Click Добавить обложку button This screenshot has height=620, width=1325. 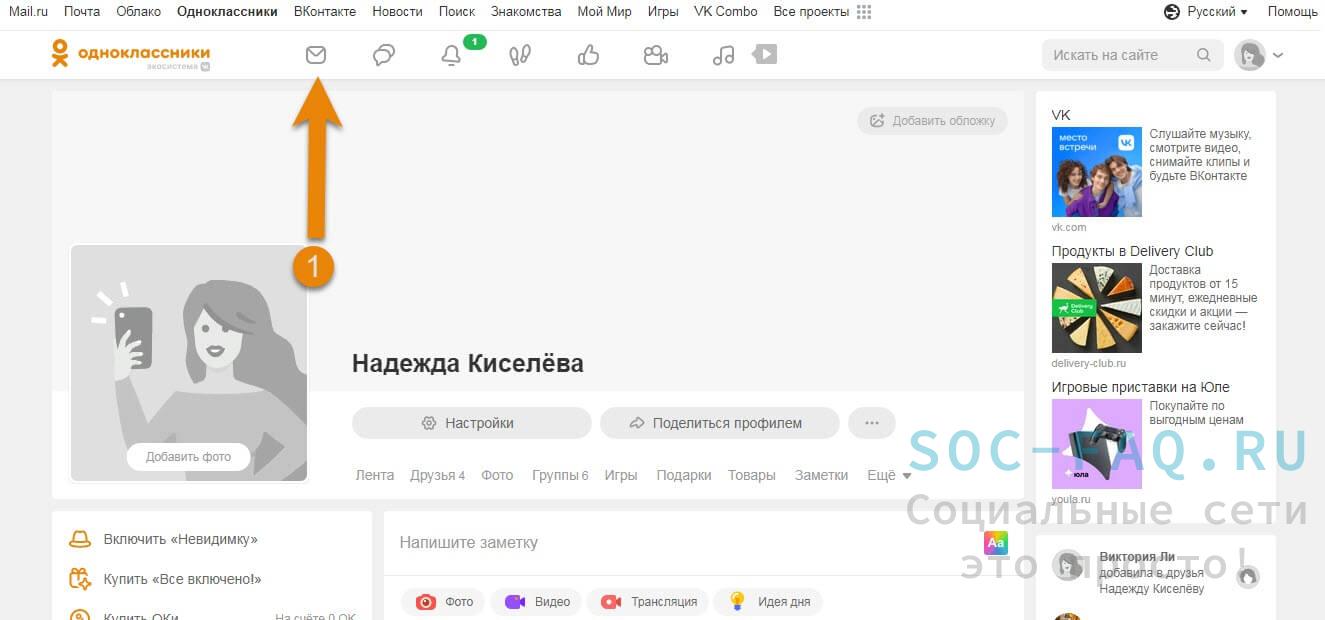click(932, 121)
